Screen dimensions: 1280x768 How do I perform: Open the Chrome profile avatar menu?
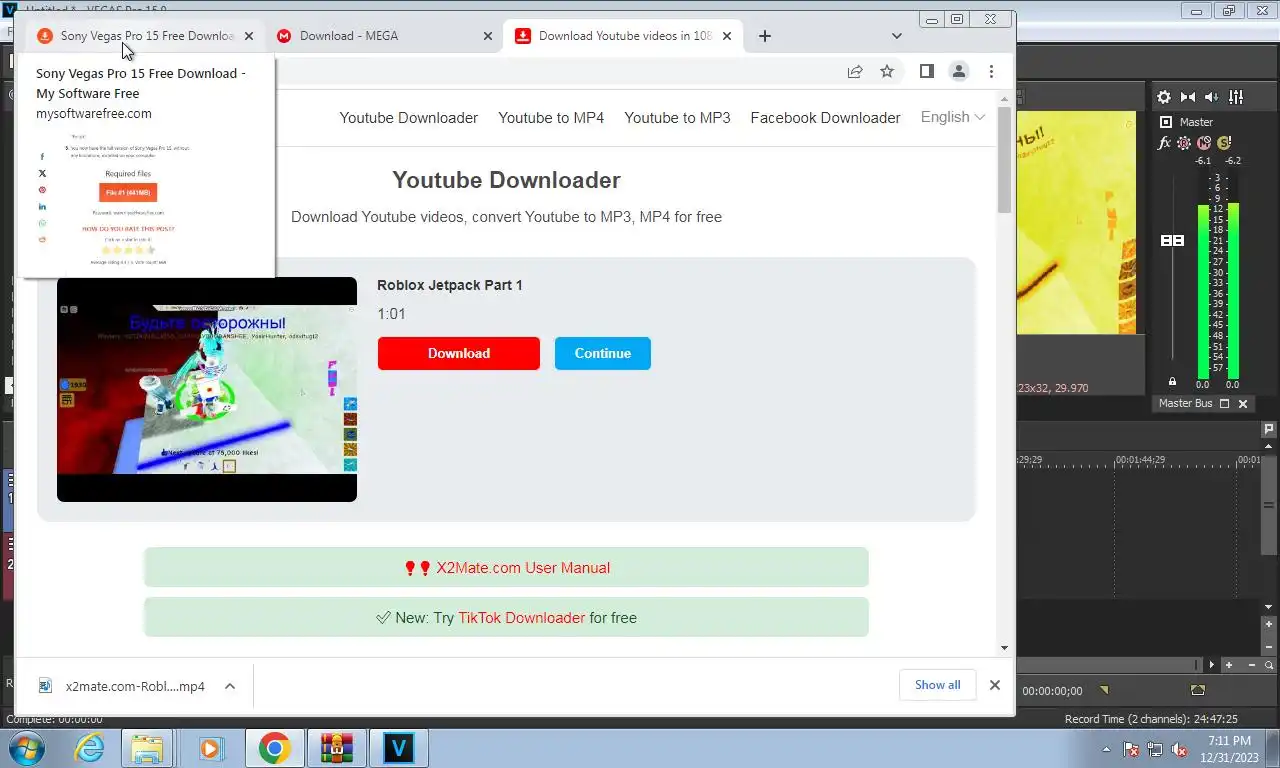tap(959, 71)
